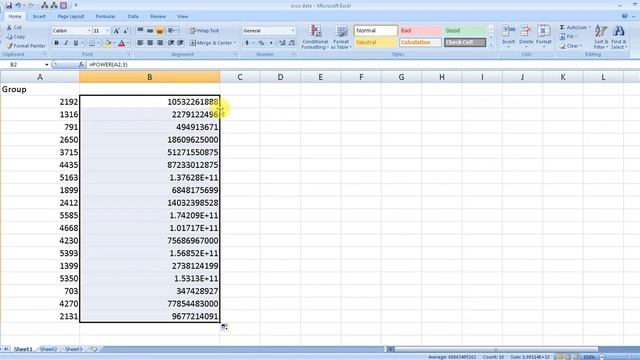Open the Sheet3 tab
This screenshot has height=360, width=640.
[x=73, y=349]
